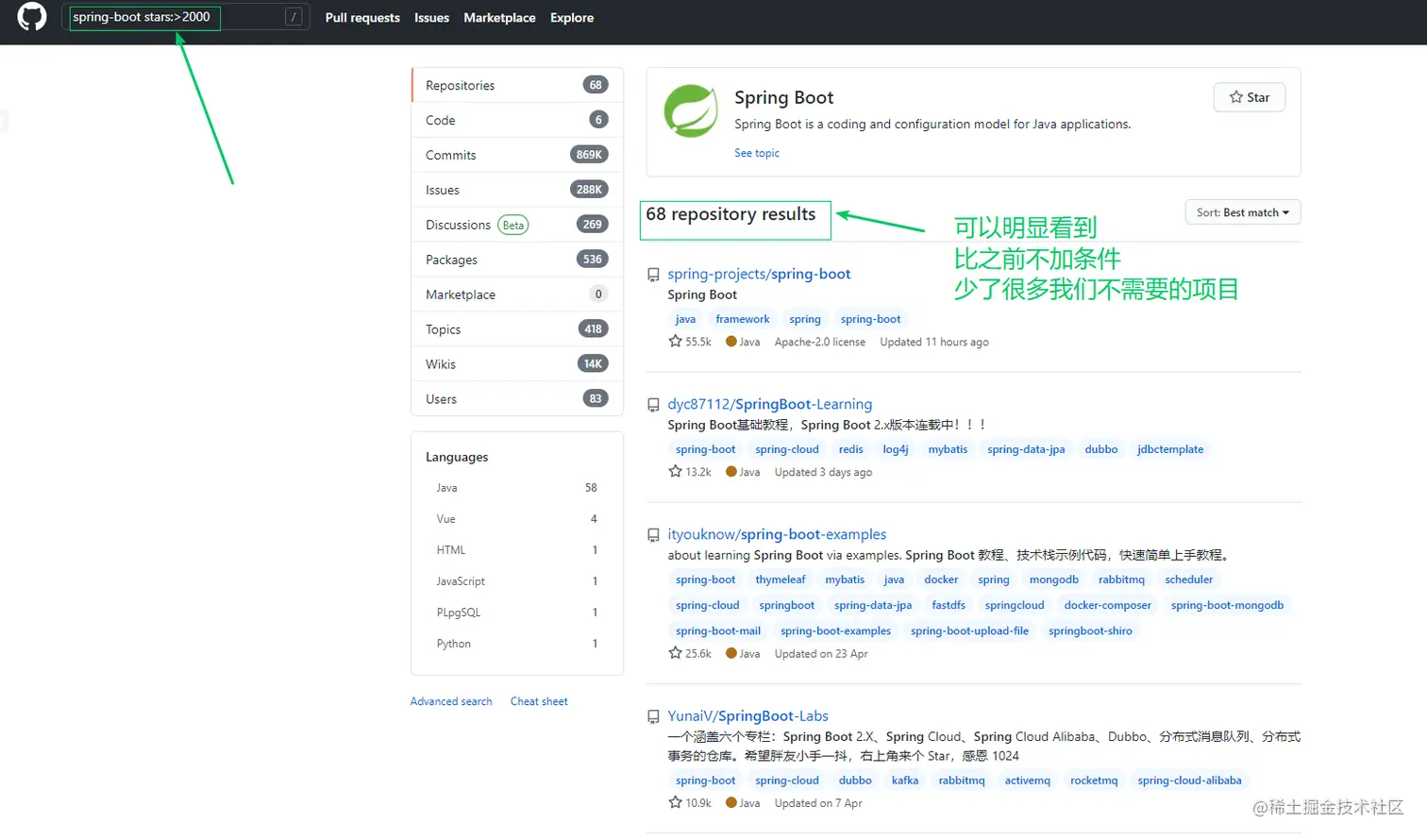Open the GitHub home logo

32,17
